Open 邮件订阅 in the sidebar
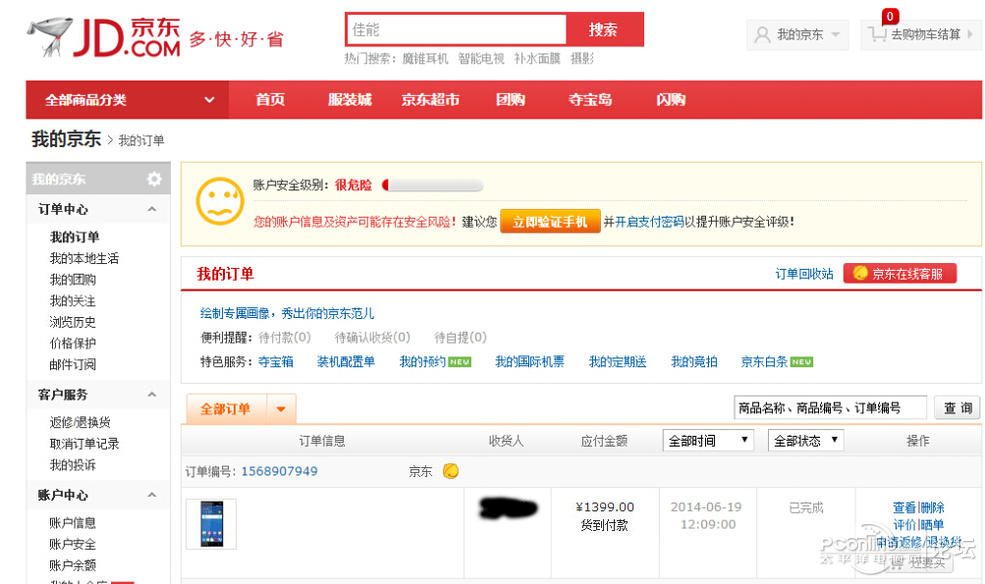 click(73, 364)
